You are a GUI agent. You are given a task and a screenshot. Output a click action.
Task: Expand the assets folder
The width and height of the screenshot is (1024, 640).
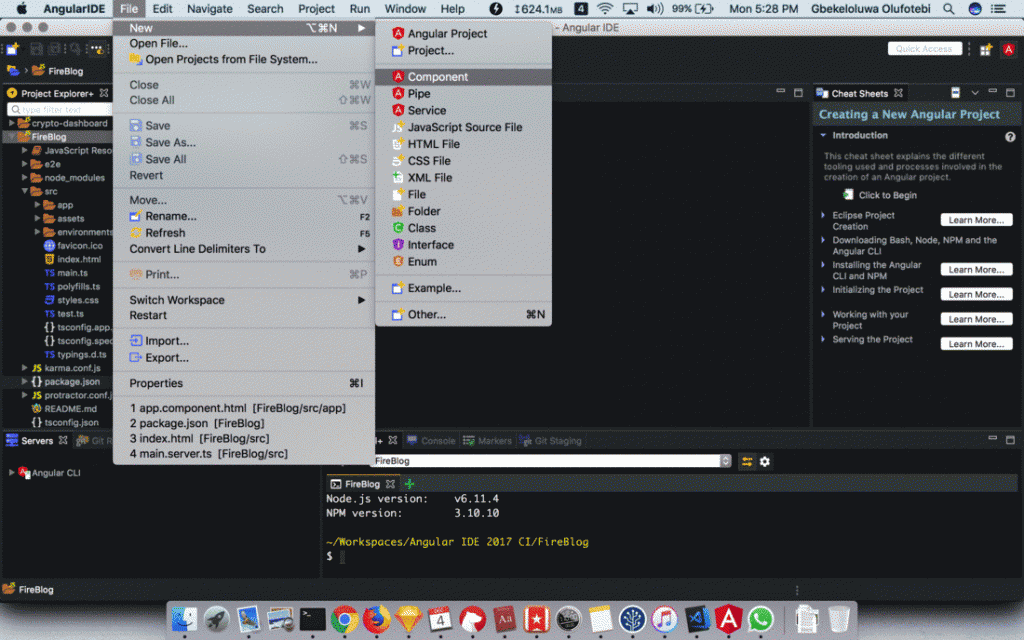click(x=37, y=219)
